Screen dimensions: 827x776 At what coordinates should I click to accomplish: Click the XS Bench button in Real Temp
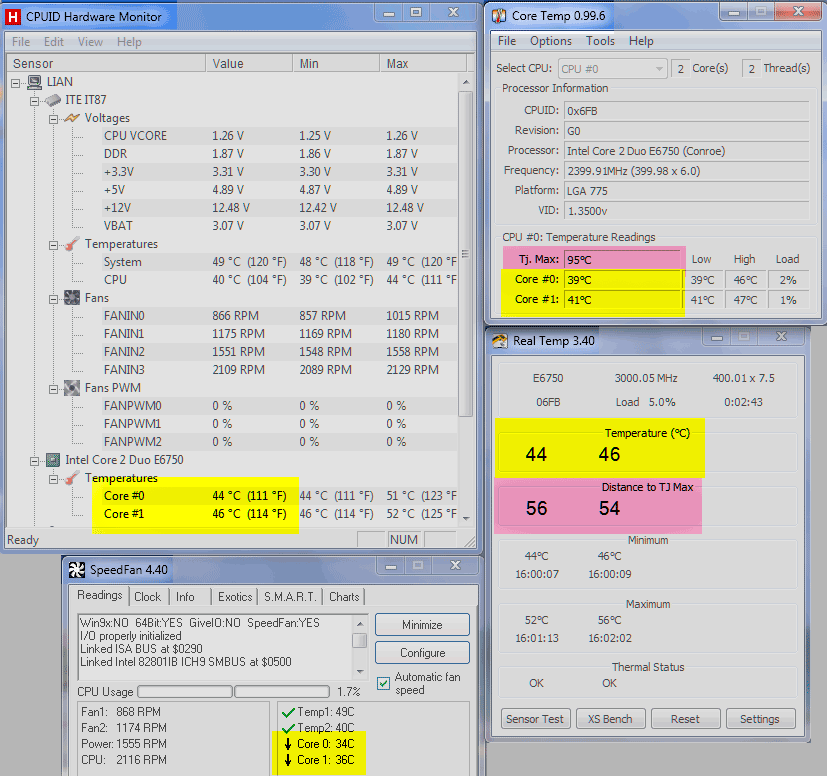(x=609, y=719)
